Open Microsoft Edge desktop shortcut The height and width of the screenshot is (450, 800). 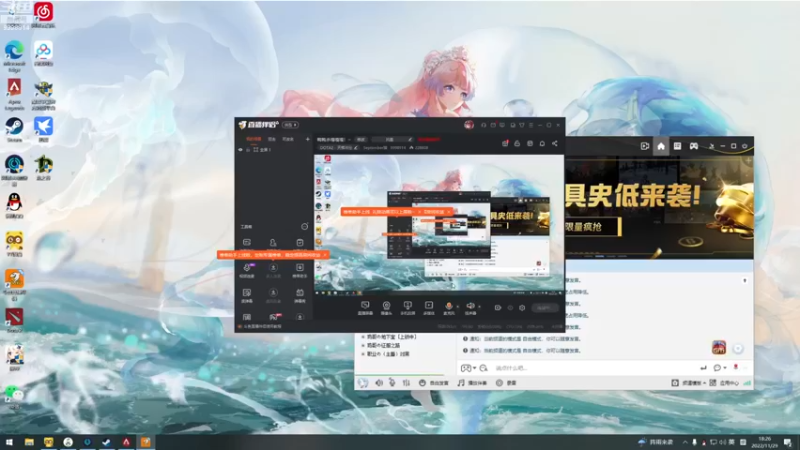pyautogui.click(x=14, y=56)
